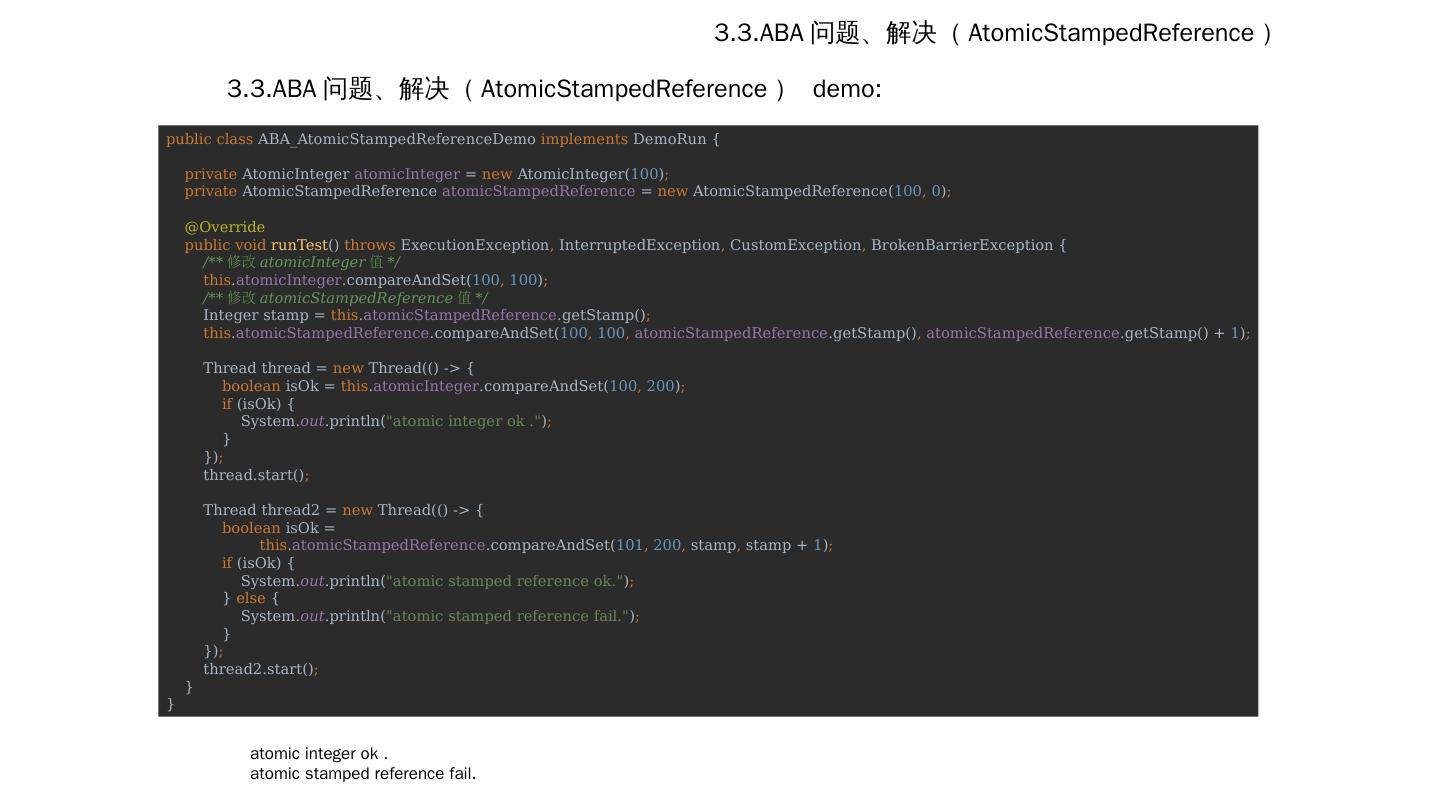Click the @Override annotation
1440x810 pixels.
[224, 227]
